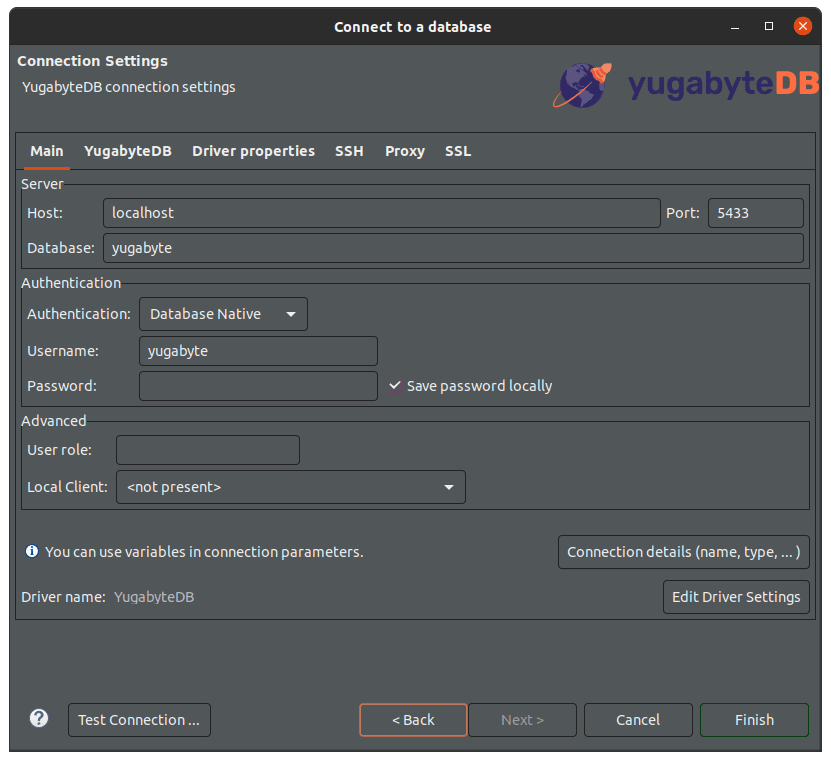Click Test Connection button

139,720
